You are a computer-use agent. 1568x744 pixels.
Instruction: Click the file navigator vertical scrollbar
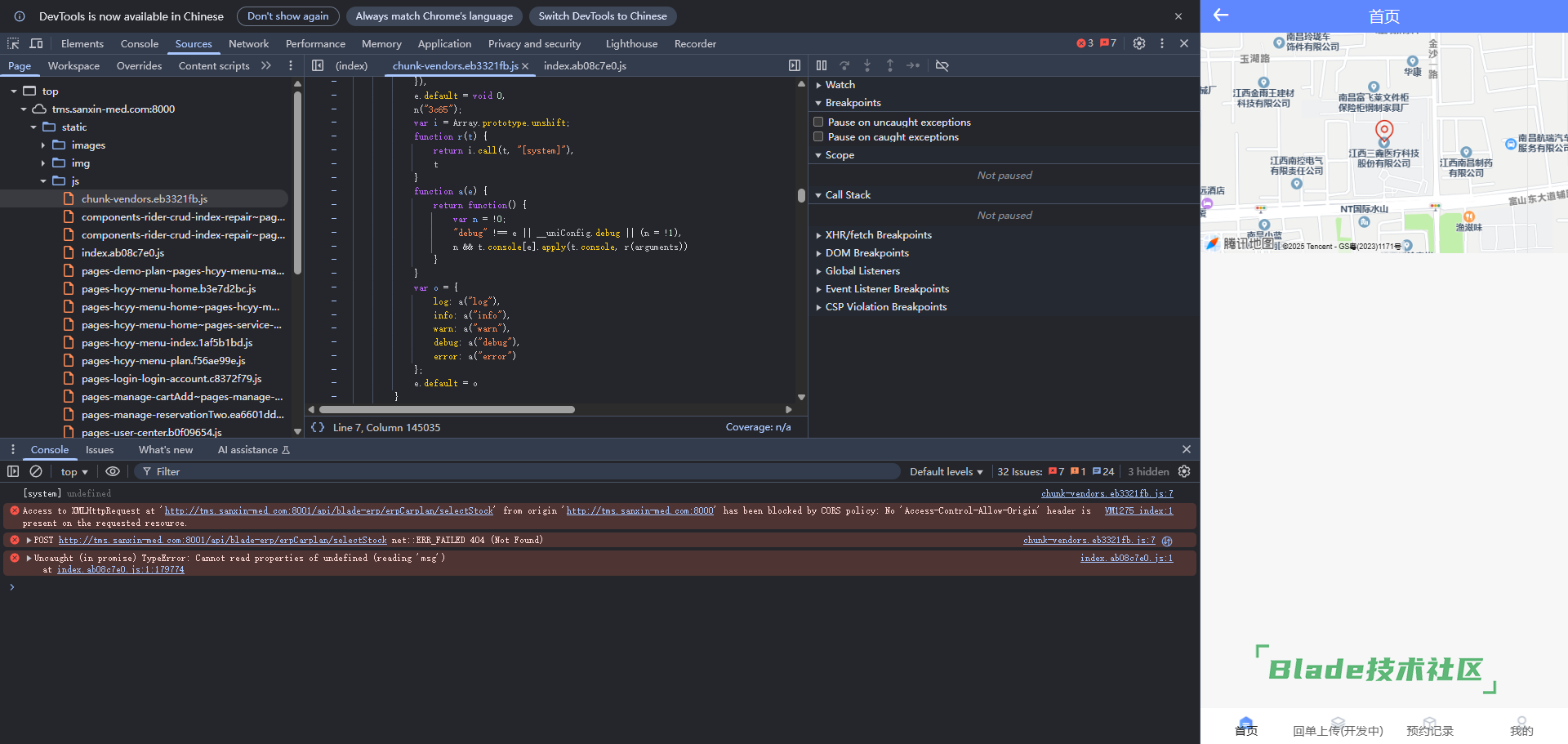point(297,184)
